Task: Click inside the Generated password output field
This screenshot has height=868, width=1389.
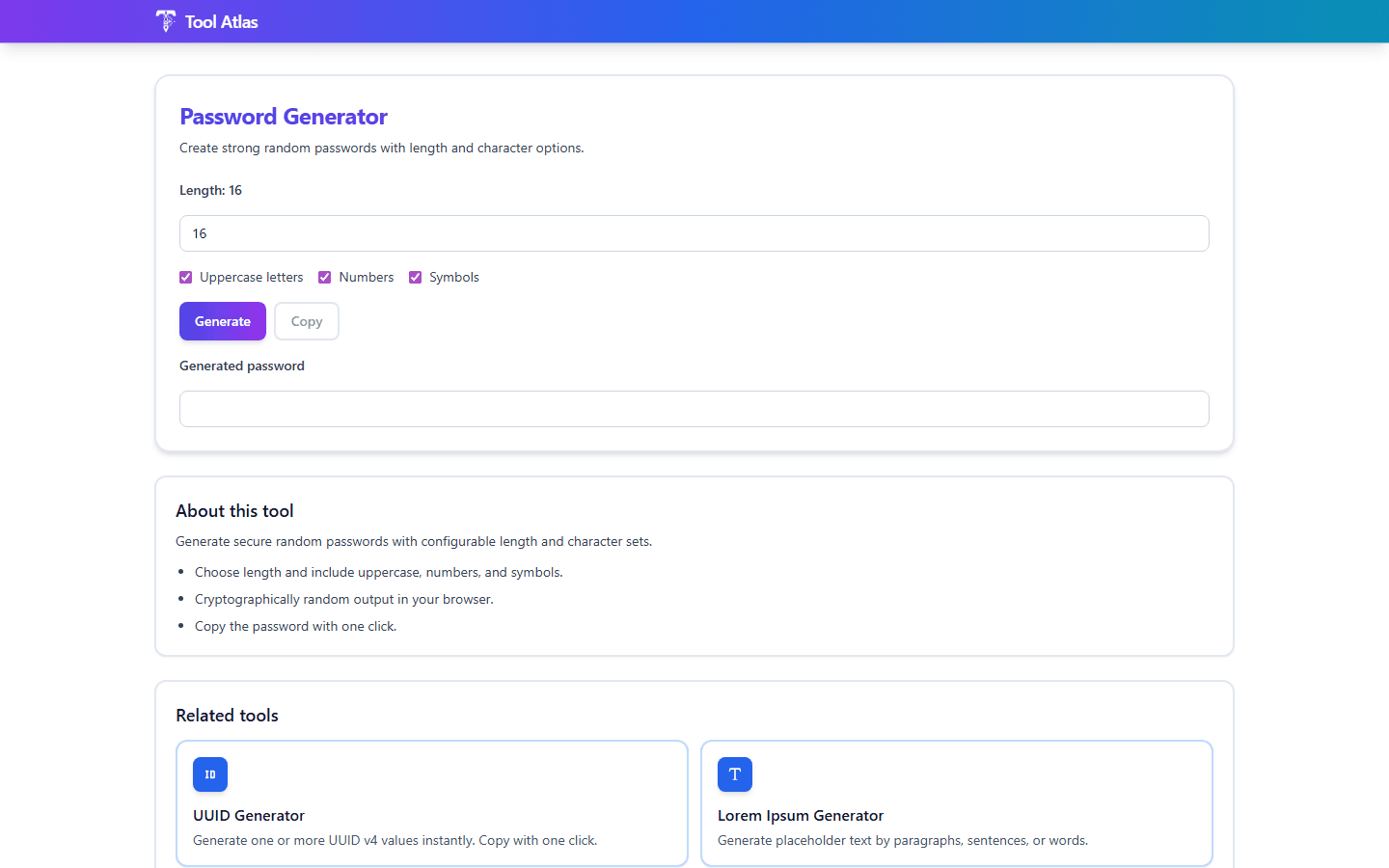Action: [694, 409]
